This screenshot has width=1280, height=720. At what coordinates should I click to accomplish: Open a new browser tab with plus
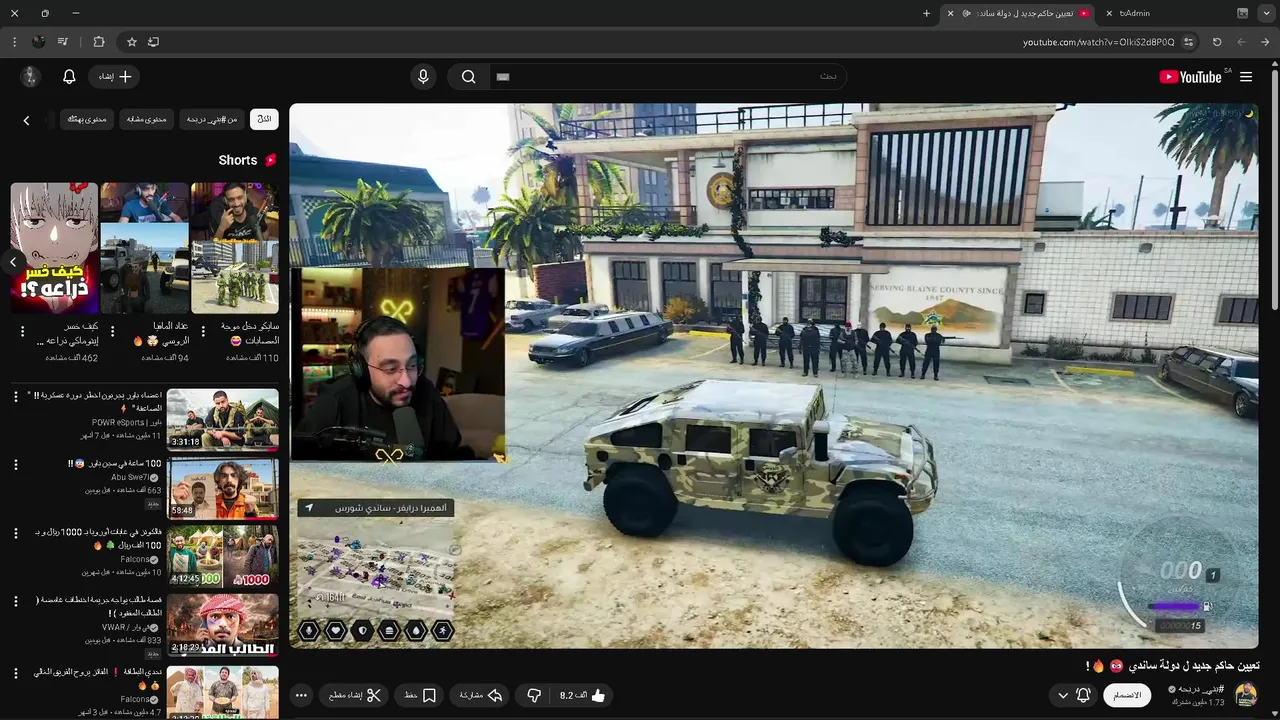click(x=926, y=13)
